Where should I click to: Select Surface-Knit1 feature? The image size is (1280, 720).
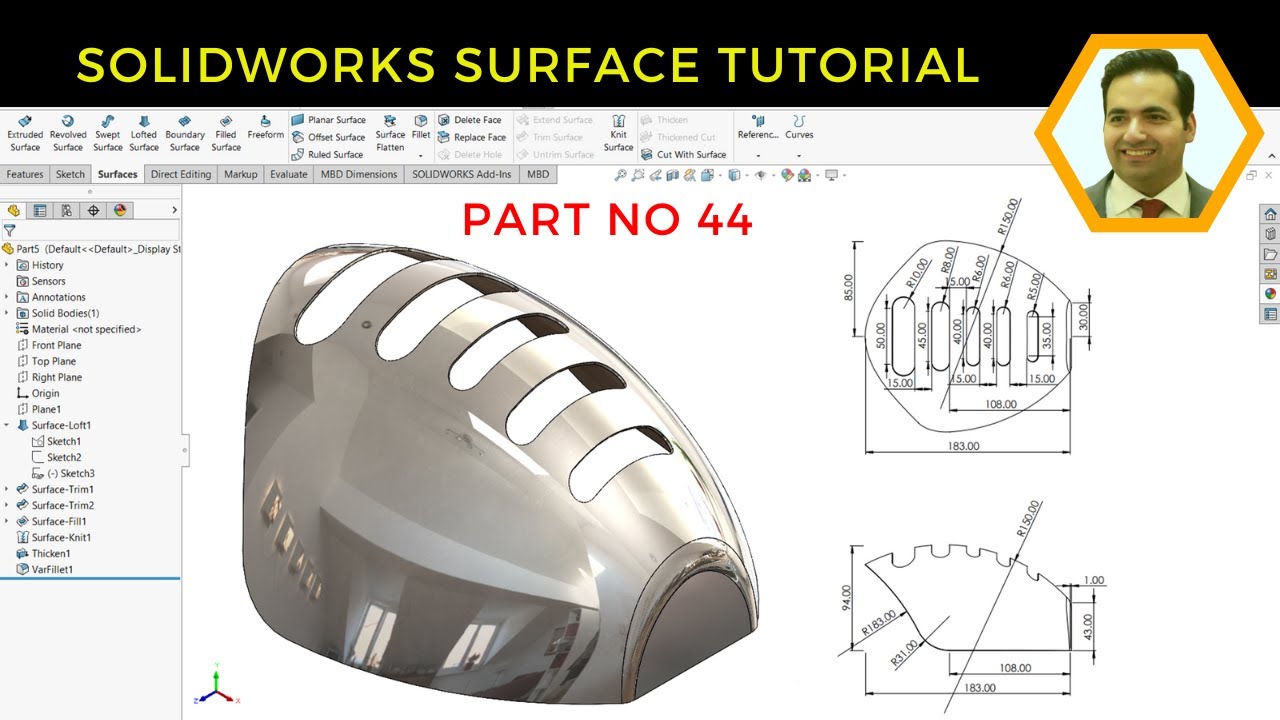click(x=53, y=537)
